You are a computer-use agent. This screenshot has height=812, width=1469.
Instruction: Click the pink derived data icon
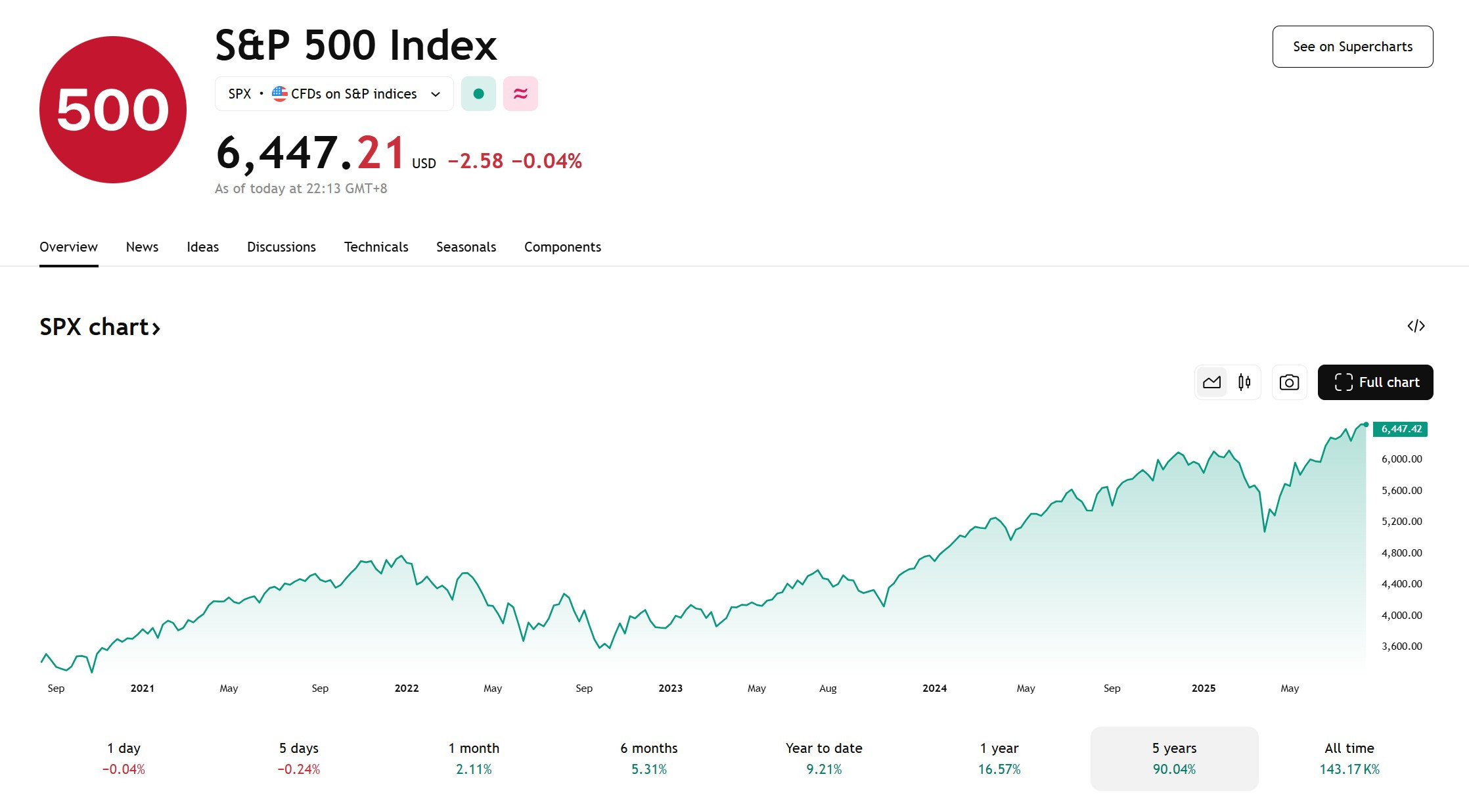[520, 94]
